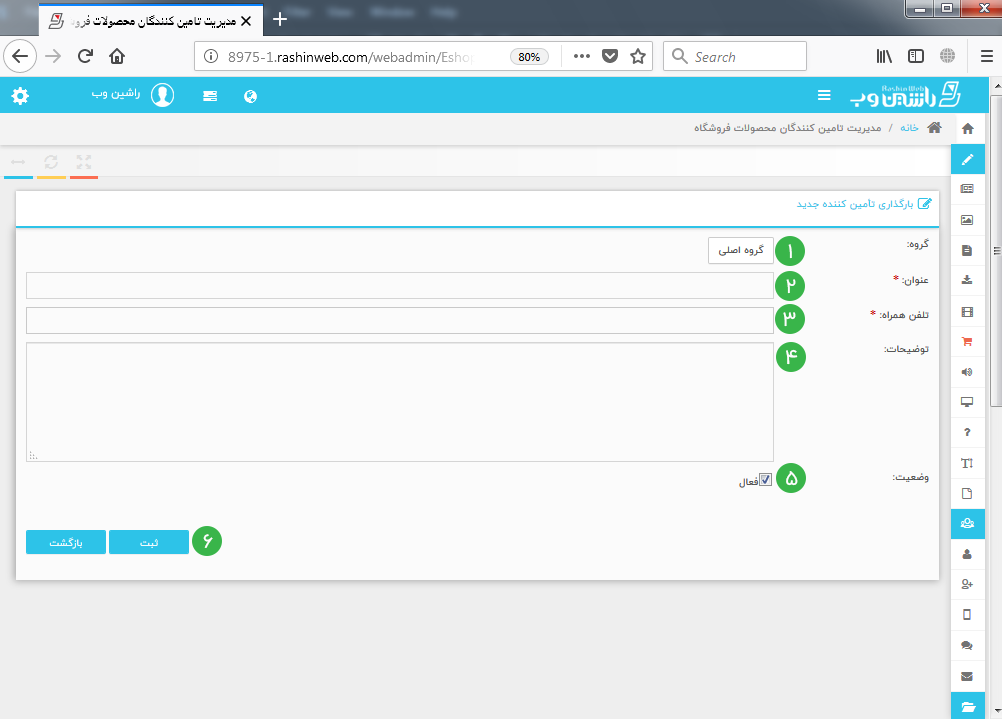Click the question mark icon in sidebar
This screenshot has height=719, width=1002.
(x=967, y=433)
